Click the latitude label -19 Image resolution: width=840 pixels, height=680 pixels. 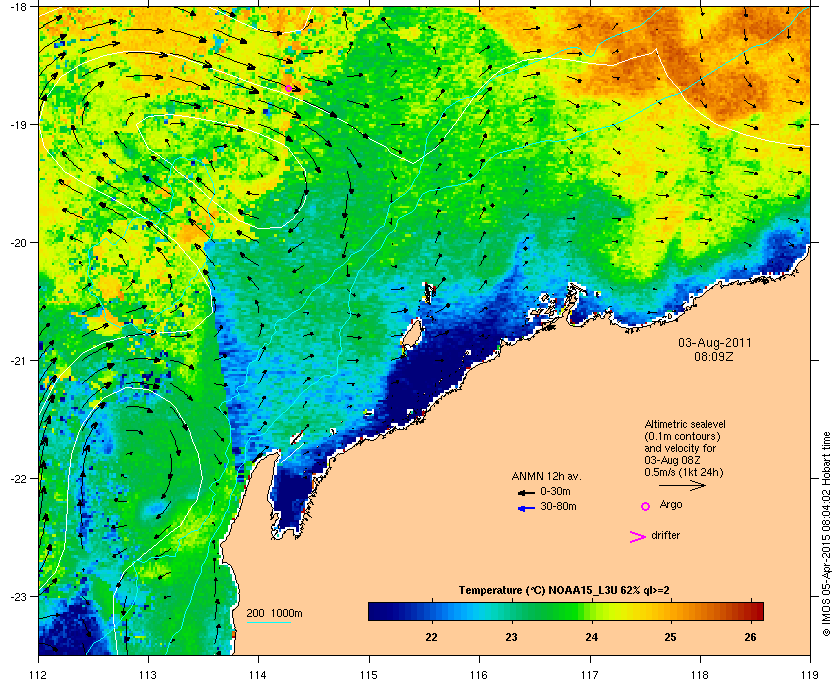(18, 125)
